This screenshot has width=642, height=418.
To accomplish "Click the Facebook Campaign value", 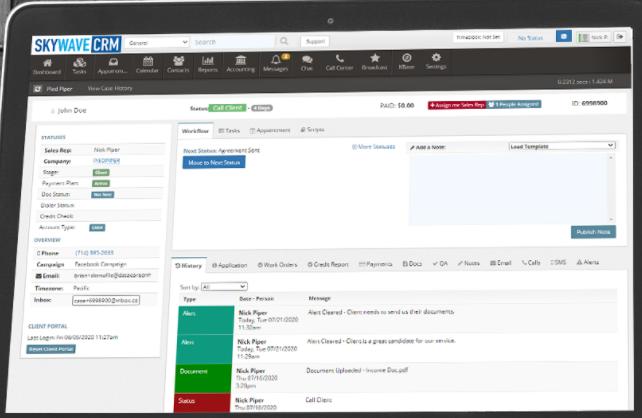I will tap(101, 264).
